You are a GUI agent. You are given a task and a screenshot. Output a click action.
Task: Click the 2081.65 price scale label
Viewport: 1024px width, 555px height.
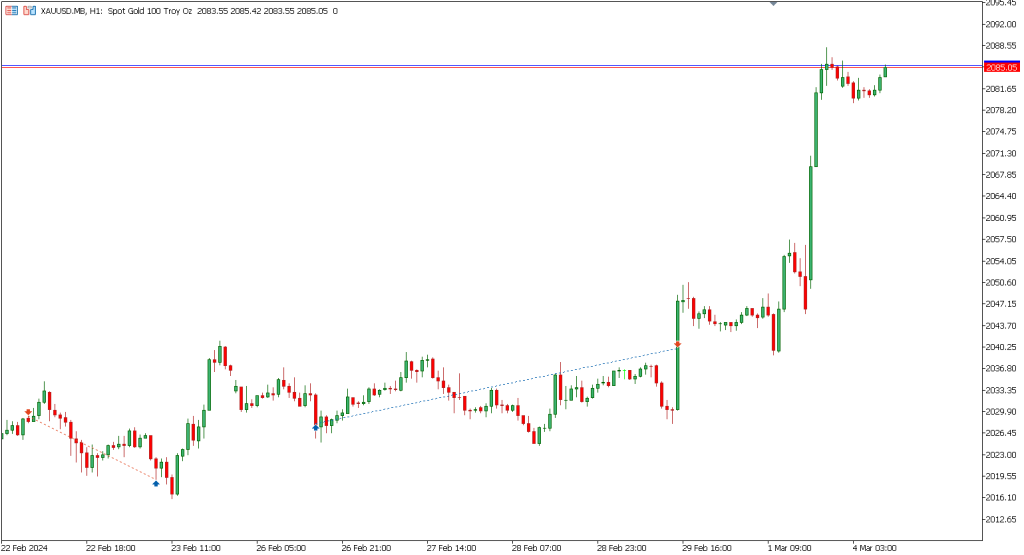[1001, 89]
